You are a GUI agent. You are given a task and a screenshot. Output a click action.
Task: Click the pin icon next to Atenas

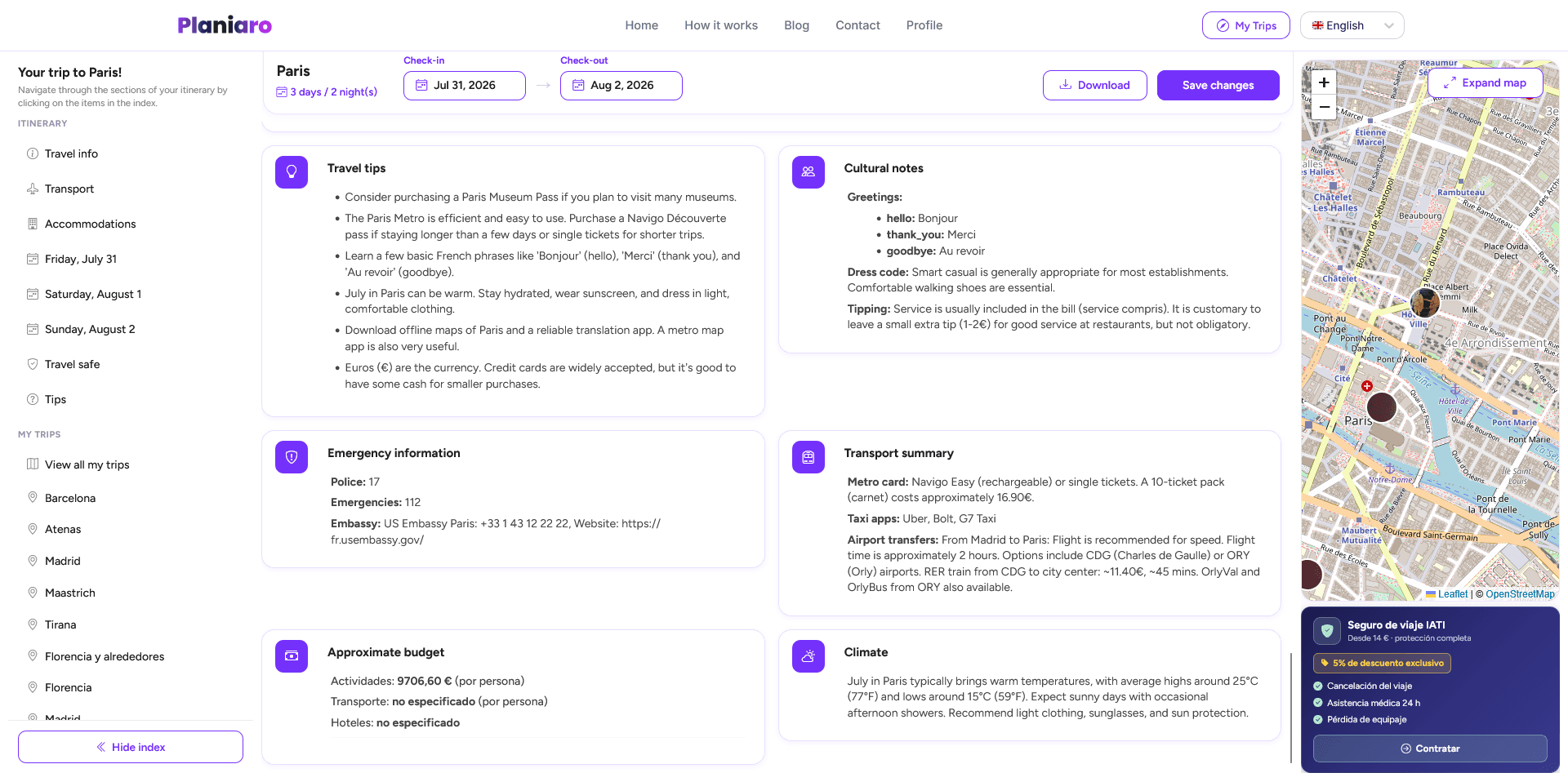pos(33,529)
